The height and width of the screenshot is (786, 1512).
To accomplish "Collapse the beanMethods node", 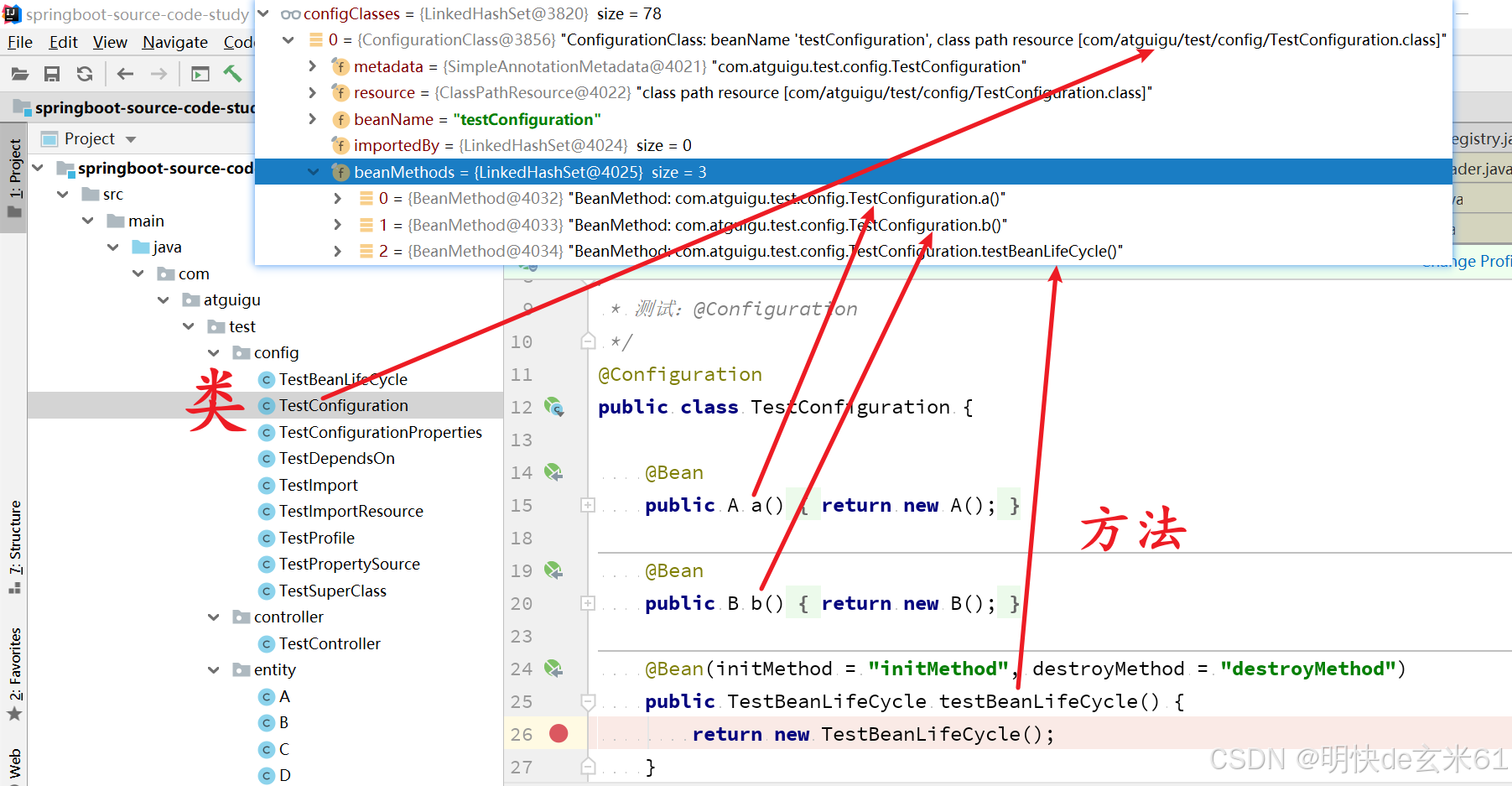I will (x=313, y=172).
